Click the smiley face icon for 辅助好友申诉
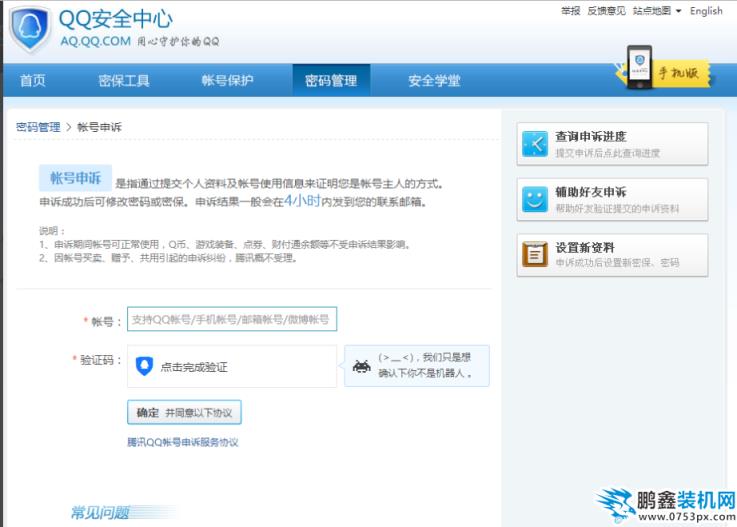Screen dimensions: 737x527 [535, 199]
